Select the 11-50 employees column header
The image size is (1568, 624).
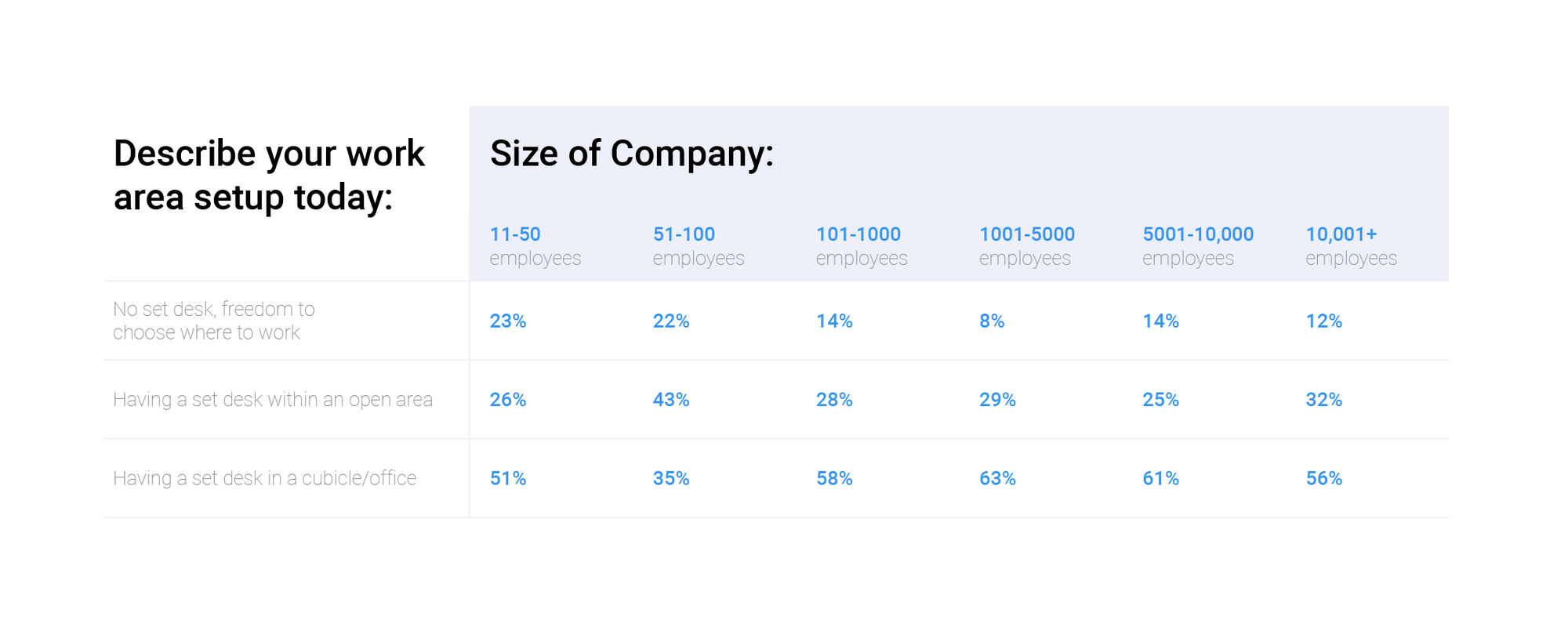[535, 246]
